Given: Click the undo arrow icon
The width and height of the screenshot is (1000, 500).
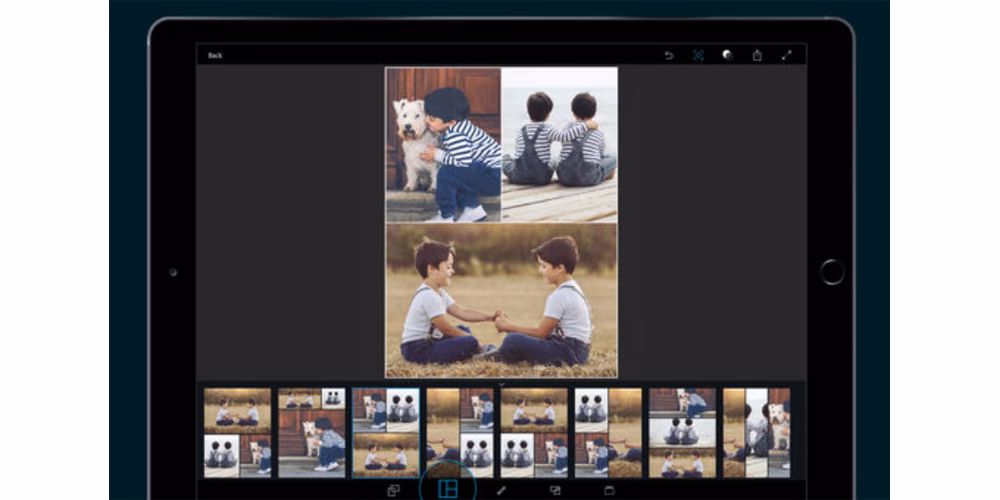Looking at the screenshot, I should click(669, 55).
